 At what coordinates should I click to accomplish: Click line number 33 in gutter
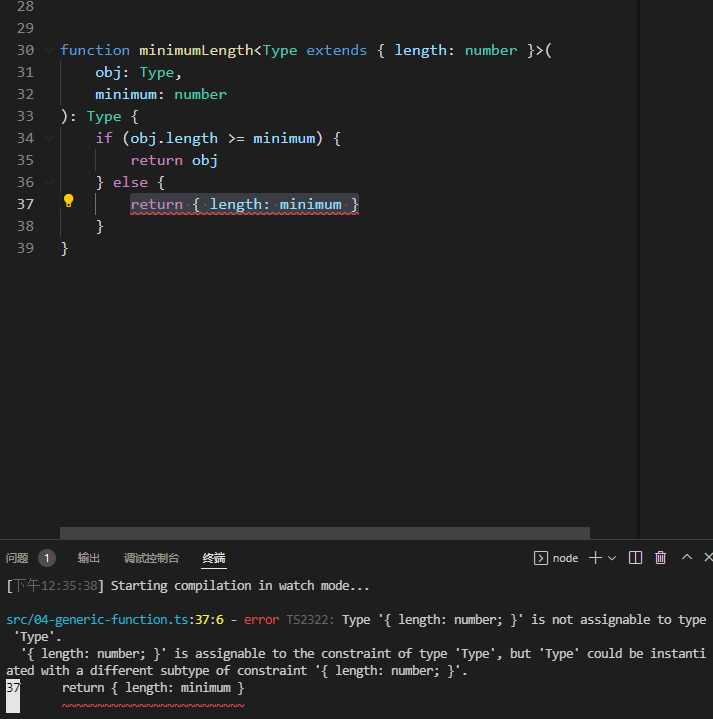(x=25, y=116)
